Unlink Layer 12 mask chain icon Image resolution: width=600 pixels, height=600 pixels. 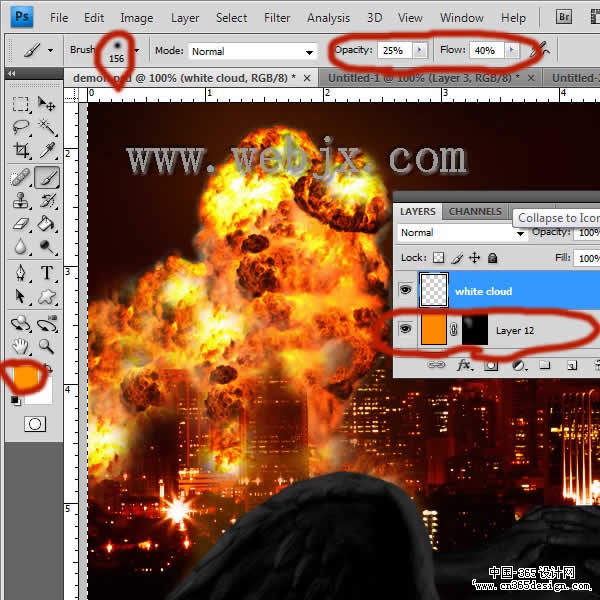tap(453, 329)
